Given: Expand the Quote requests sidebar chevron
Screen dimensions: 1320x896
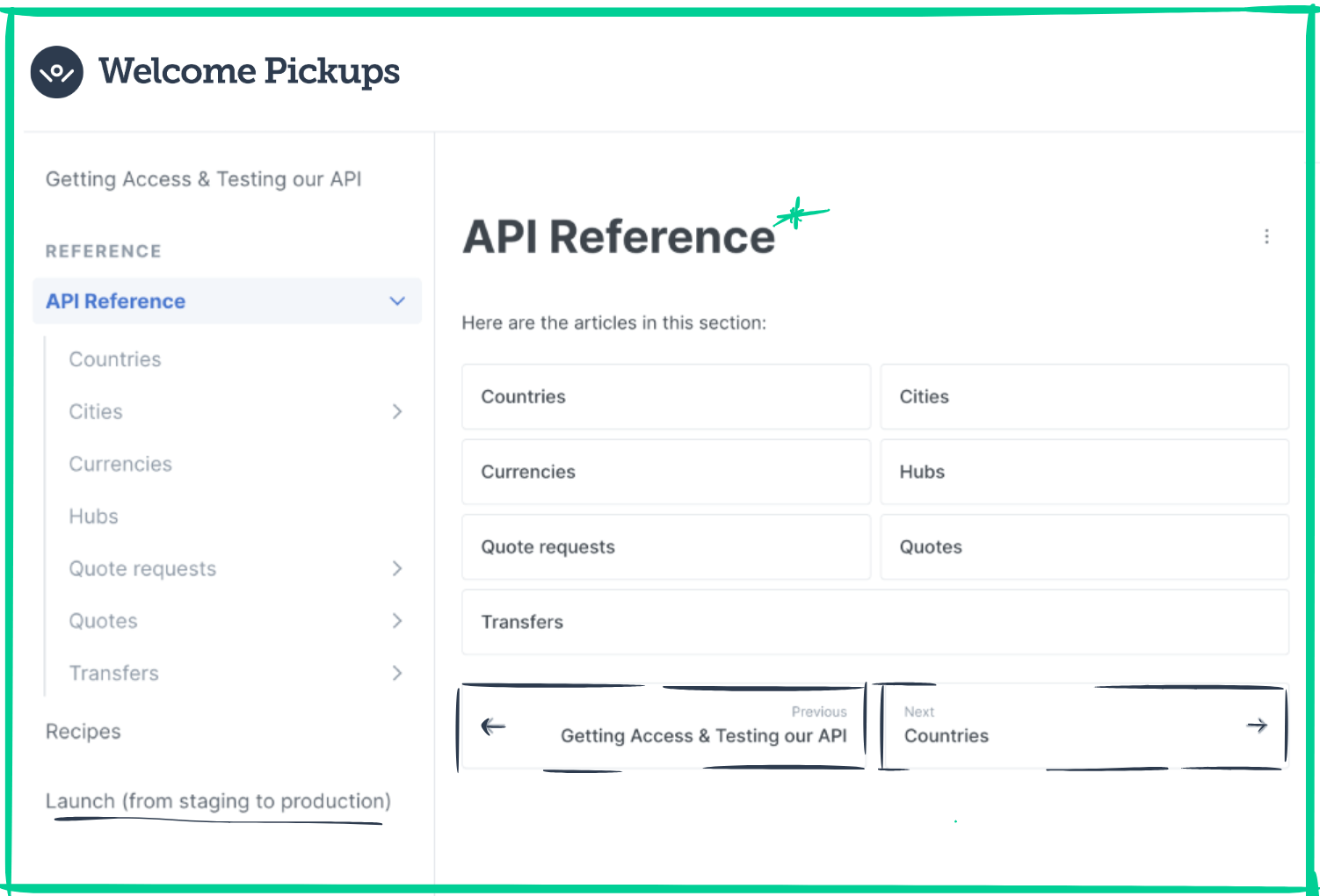Looking at the screenshot, I should [397, 568].
